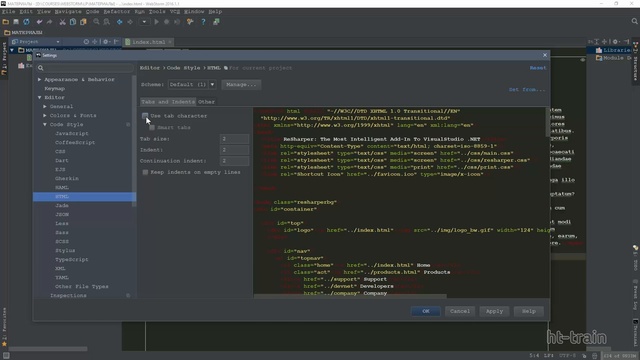Check Keep indents on empty lines
Screen dimensions: 640x360
(145, 172)
